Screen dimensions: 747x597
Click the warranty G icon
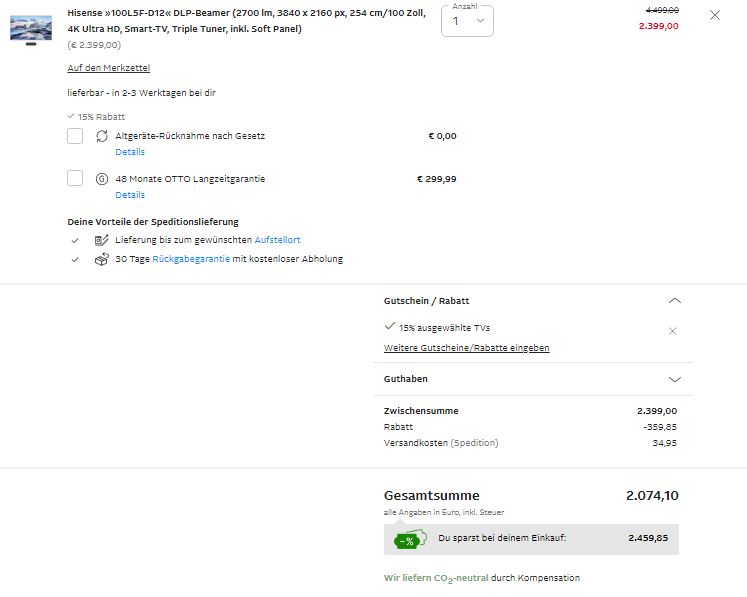(x=102, y=179)
